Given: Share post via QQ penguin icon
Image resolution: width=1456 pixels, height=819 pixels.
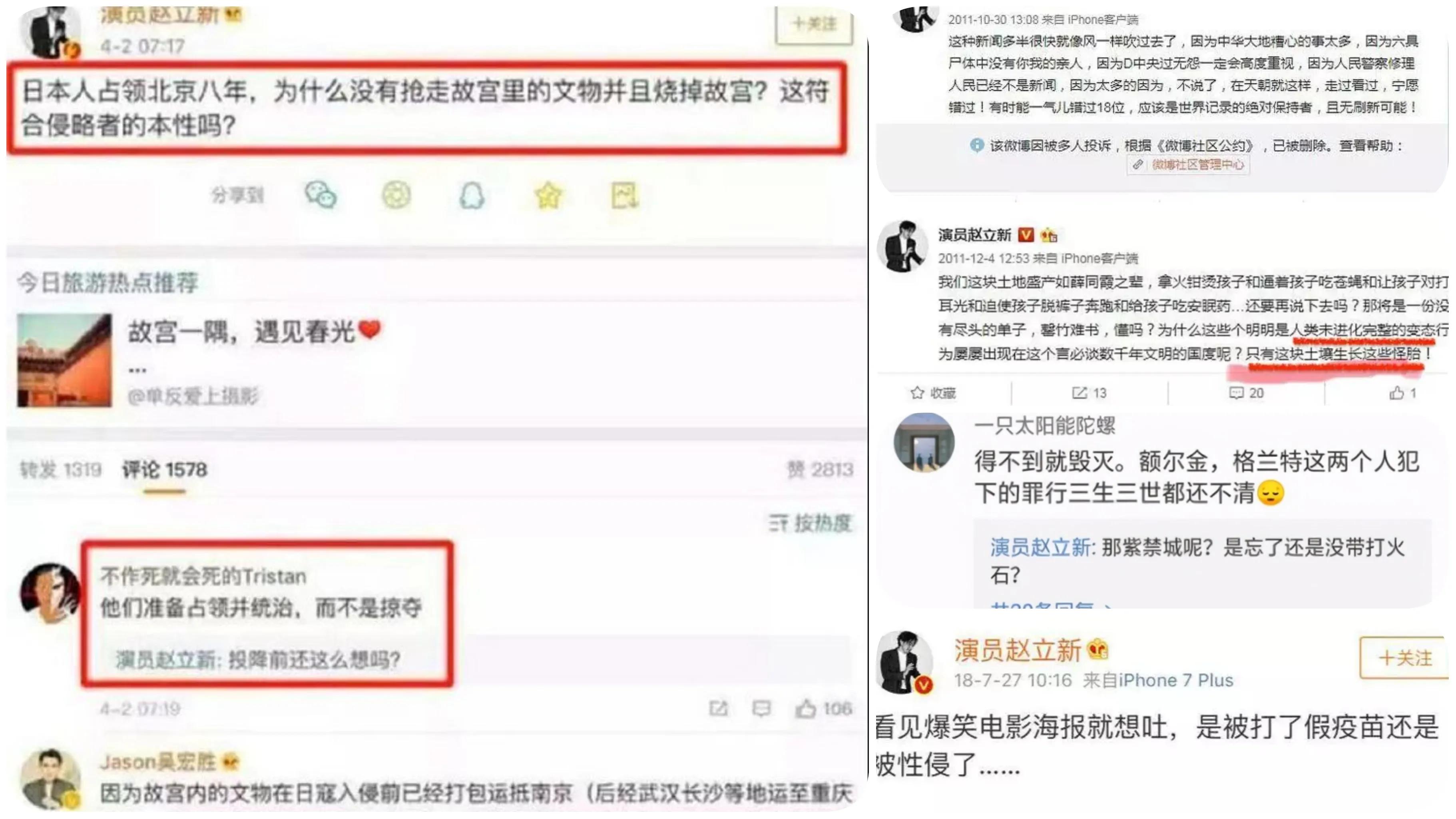Looking at the screenshot, I should pos(471,196).
